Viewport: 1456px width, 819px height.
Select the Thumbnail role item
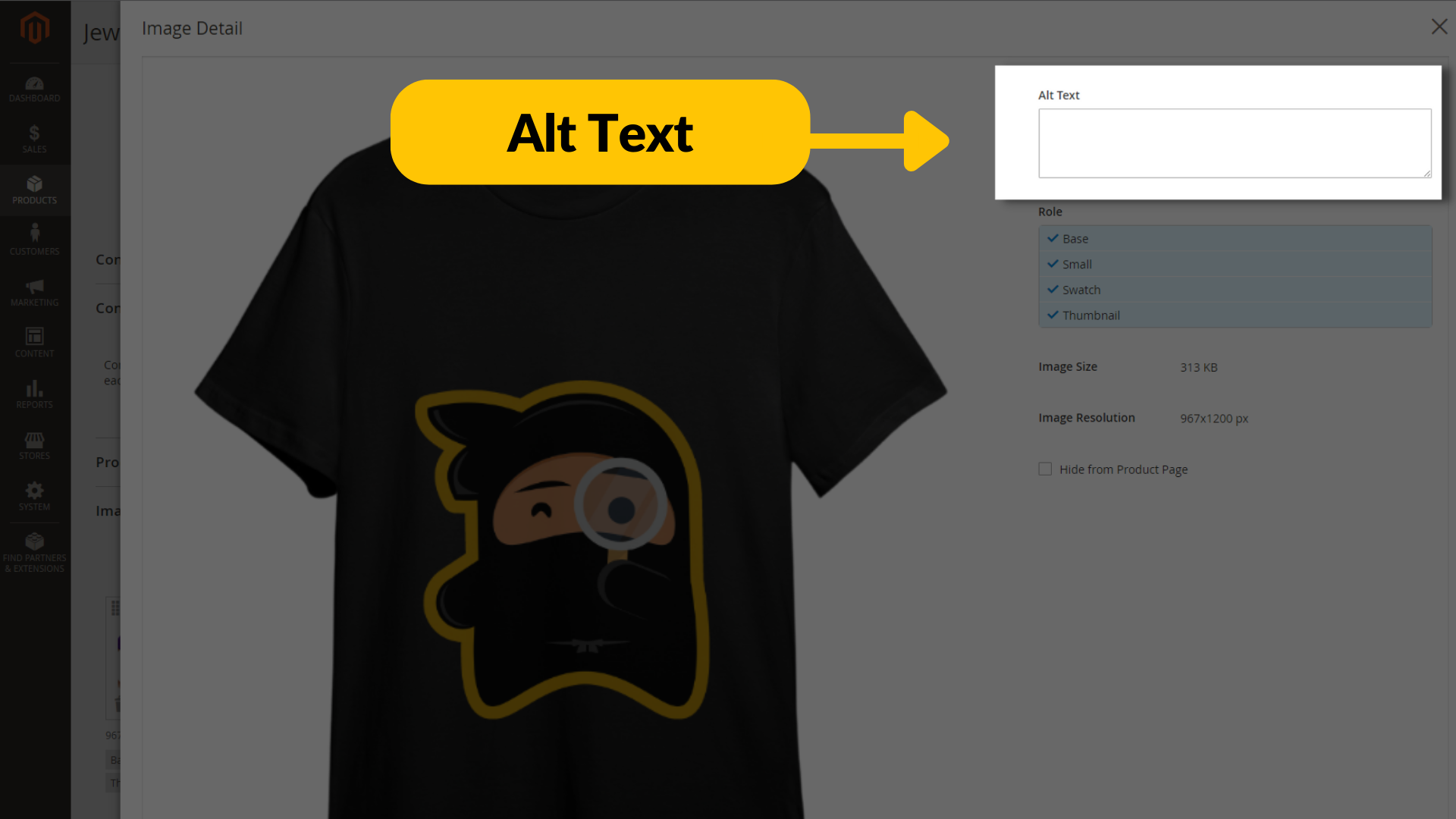pyautogui.click(x=1091, y=315)
